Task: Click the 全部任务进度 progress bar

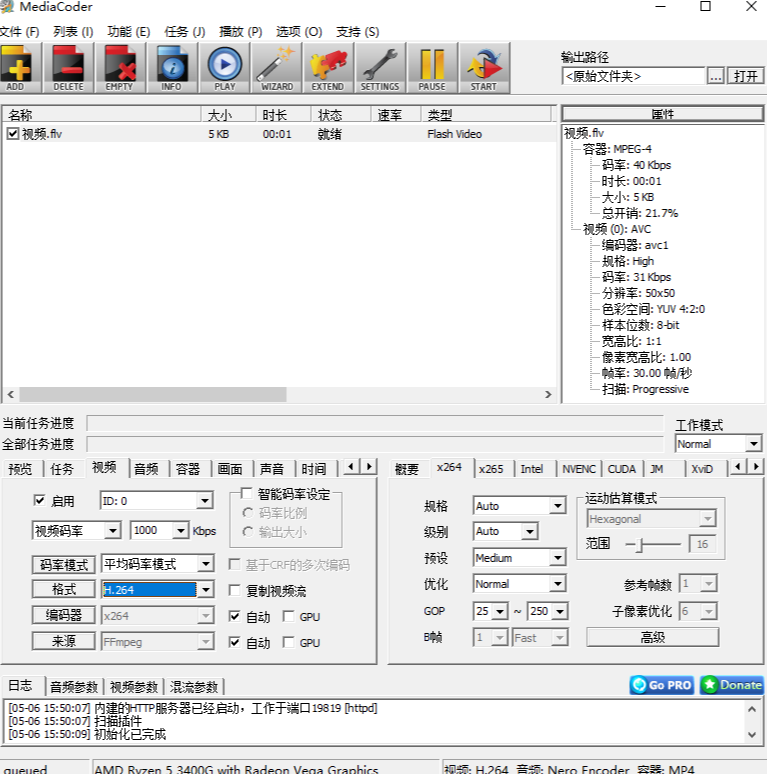Action: pos(375,444)
